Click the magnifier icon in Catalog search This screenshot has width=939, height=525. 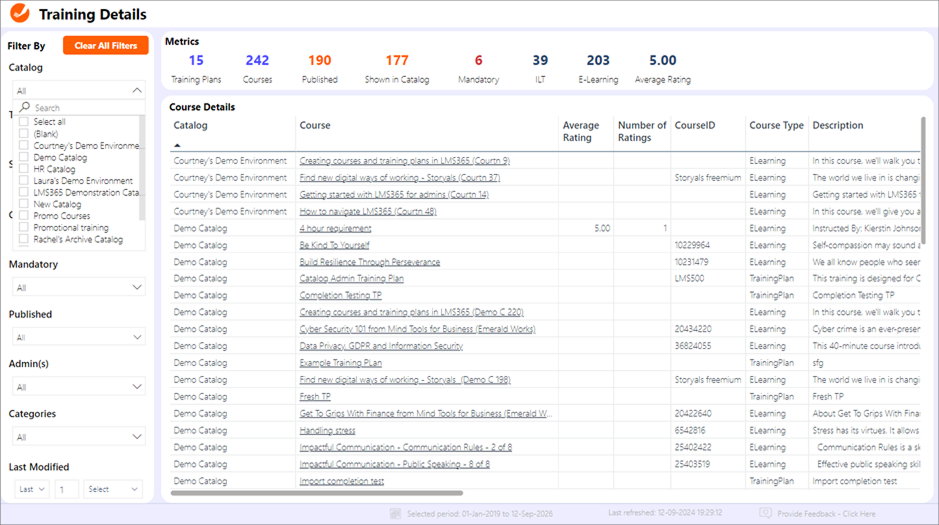coord(25,108)
